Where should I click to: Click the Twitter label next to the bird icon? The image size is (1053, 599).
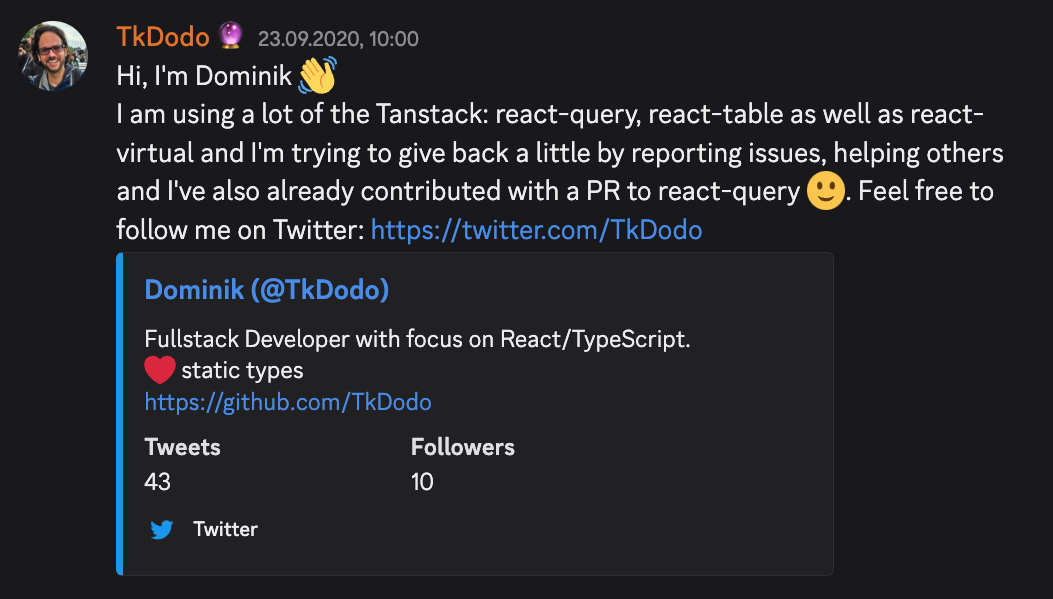pos(226,529)
